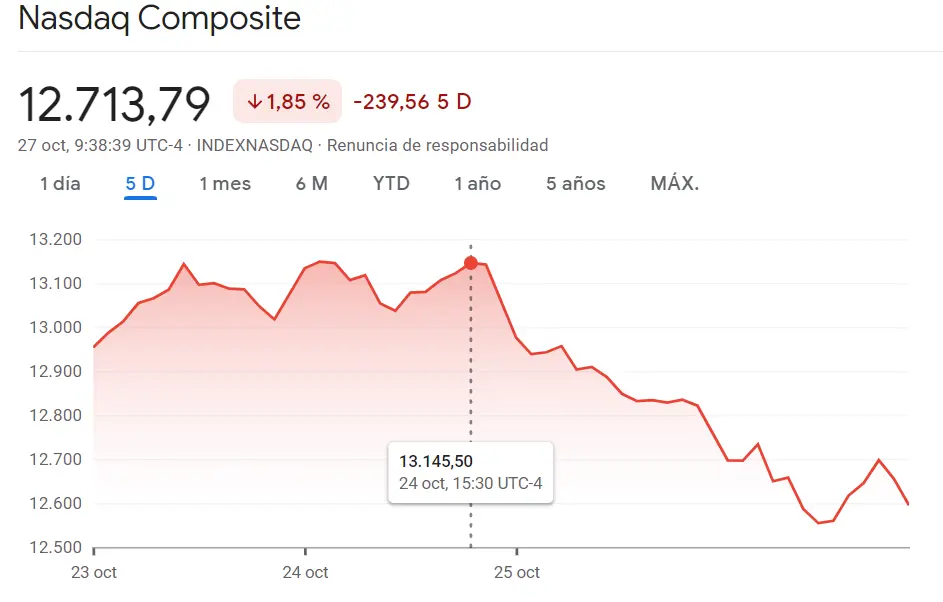Open the MÁX. historical view
Screen dimensions: 943x602
click(671, 183)
